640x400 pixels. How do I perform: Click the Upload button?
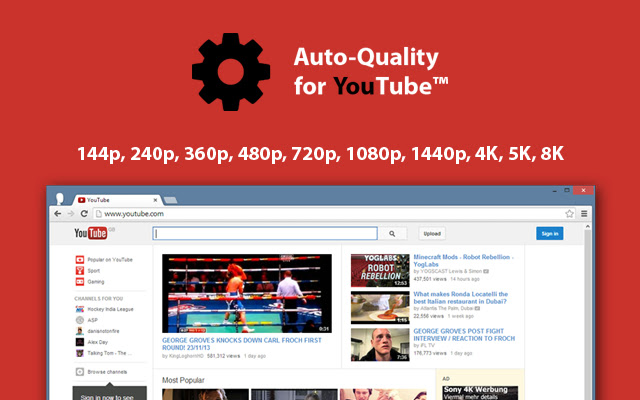(432, 234)
